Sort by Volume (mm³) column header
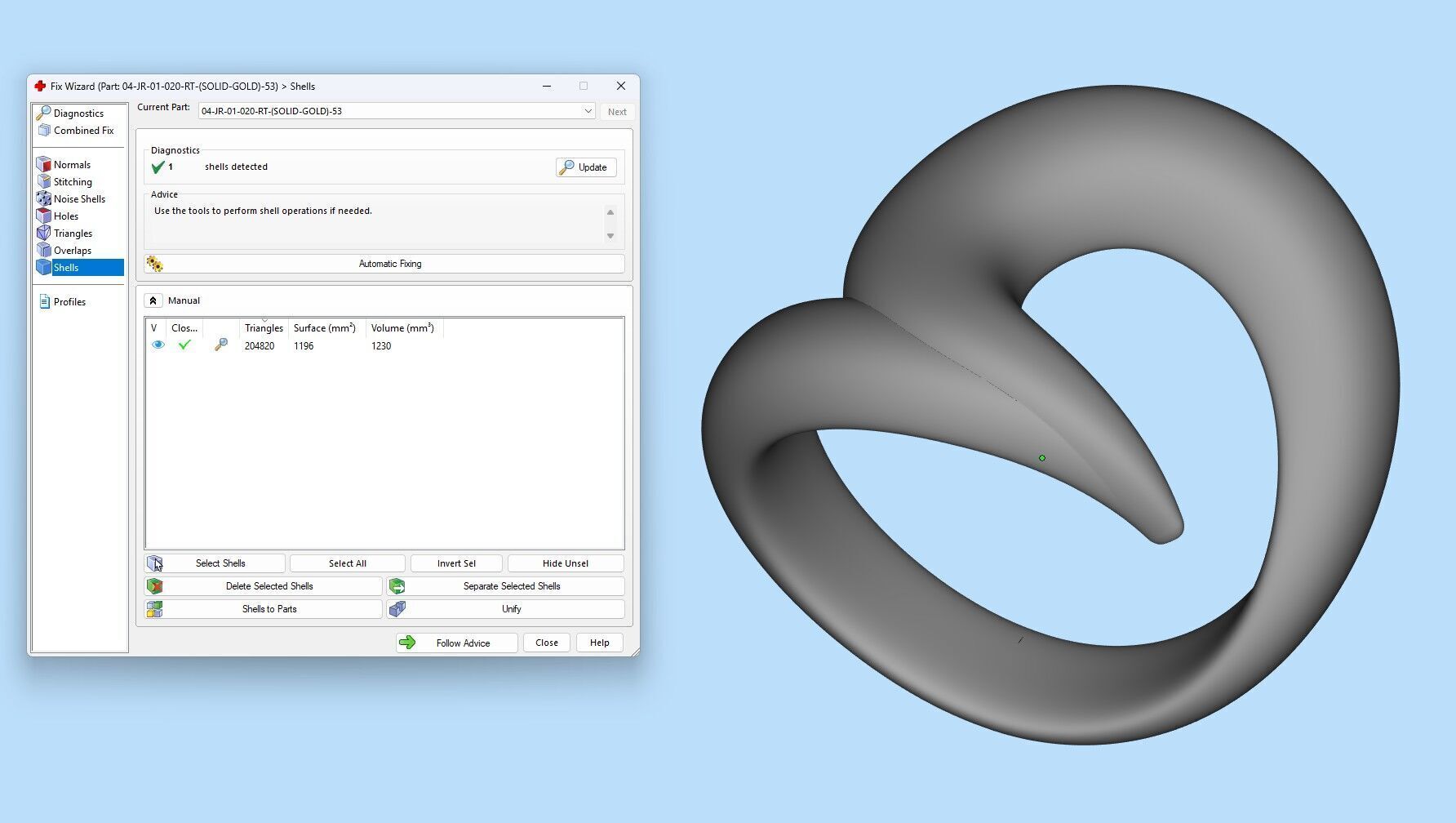The image size is (1456, 823). click(x=403, y=328)
